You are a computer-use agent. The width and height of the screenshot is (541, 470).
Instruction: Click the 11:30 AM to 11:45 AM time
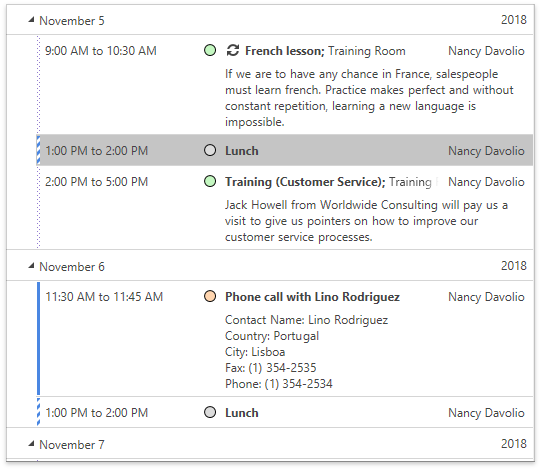click(104, 297)
